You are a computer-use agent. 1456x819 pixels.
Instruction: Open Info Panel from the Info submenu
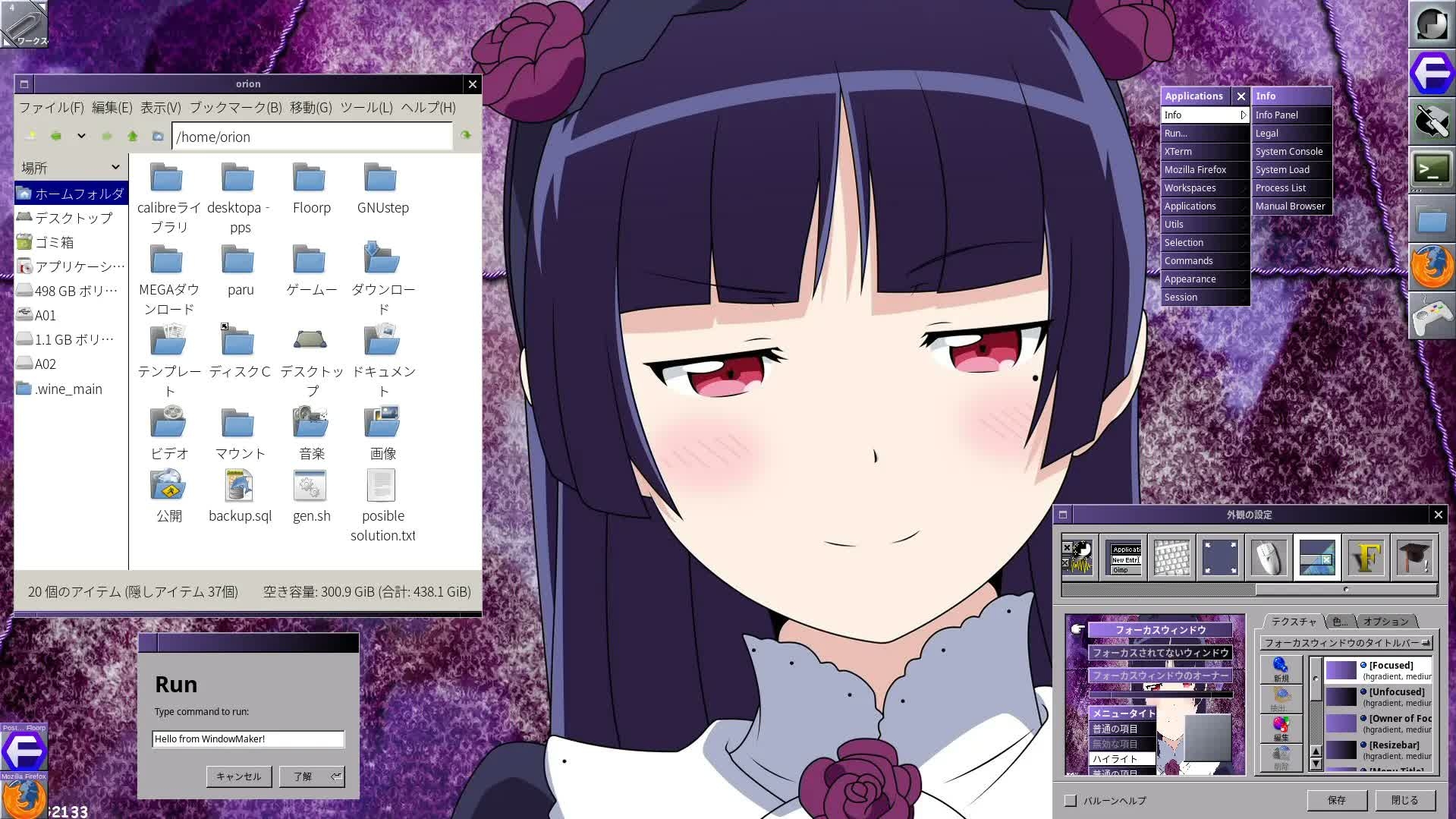(x=1291, y=115)
